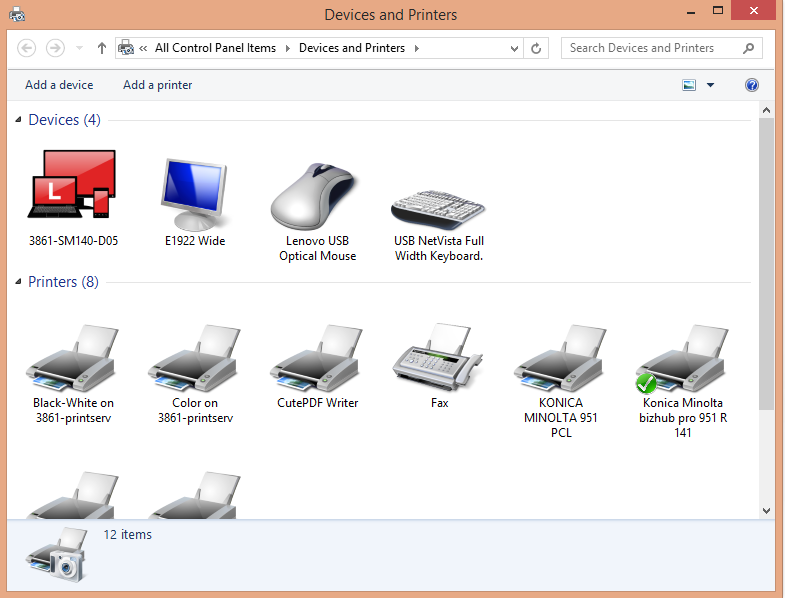Select the Black-White on 3861-printserv printer icon
This screenshot has width=785, height=598.
point(73,358)
